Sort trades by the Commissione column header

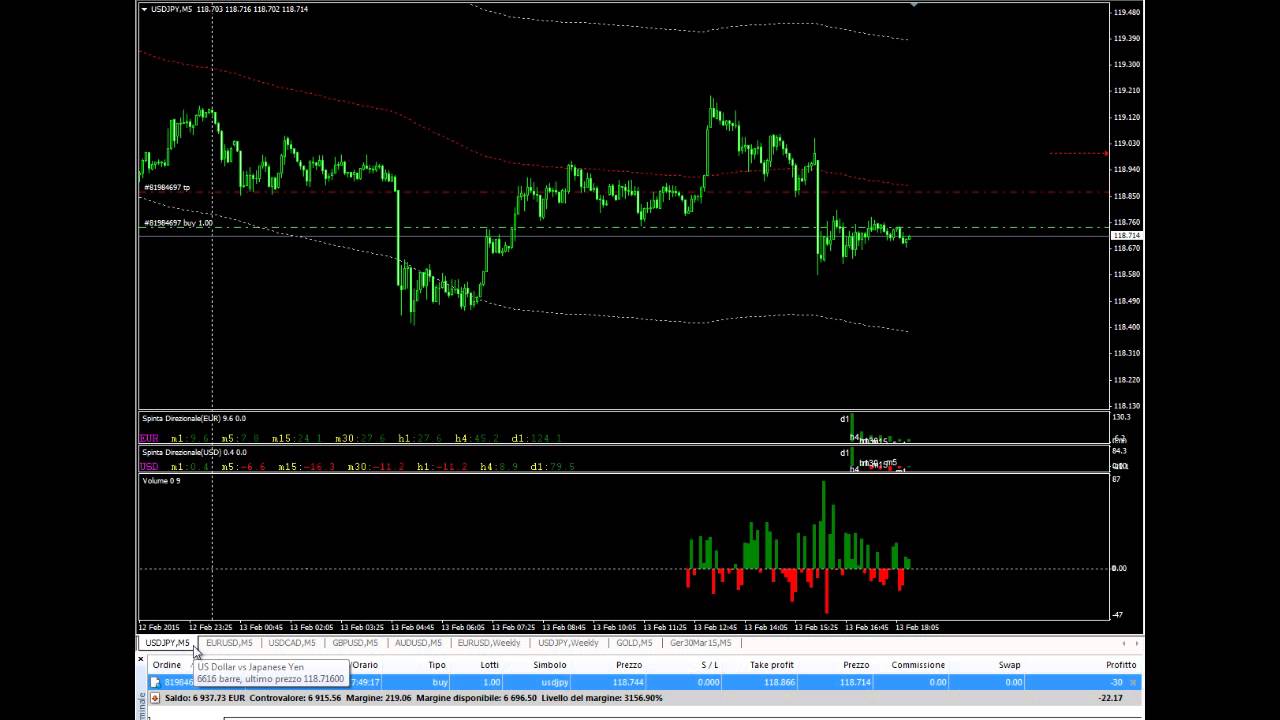918,665
